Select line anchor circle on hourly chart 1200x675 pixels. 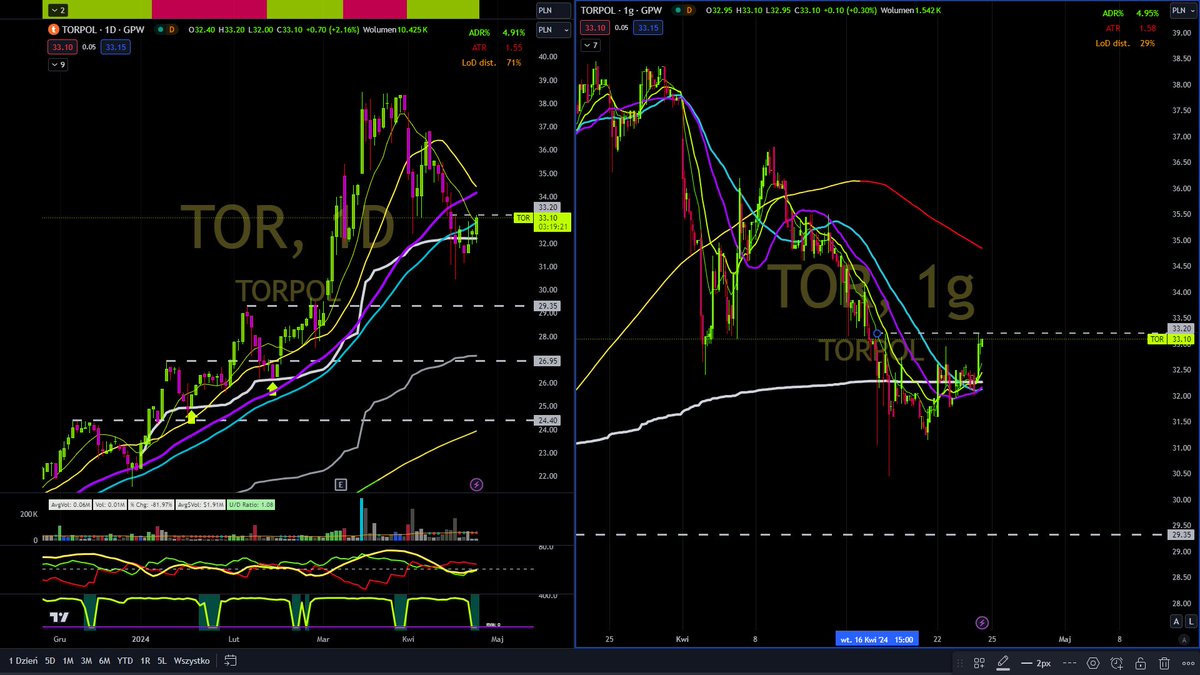877,333
